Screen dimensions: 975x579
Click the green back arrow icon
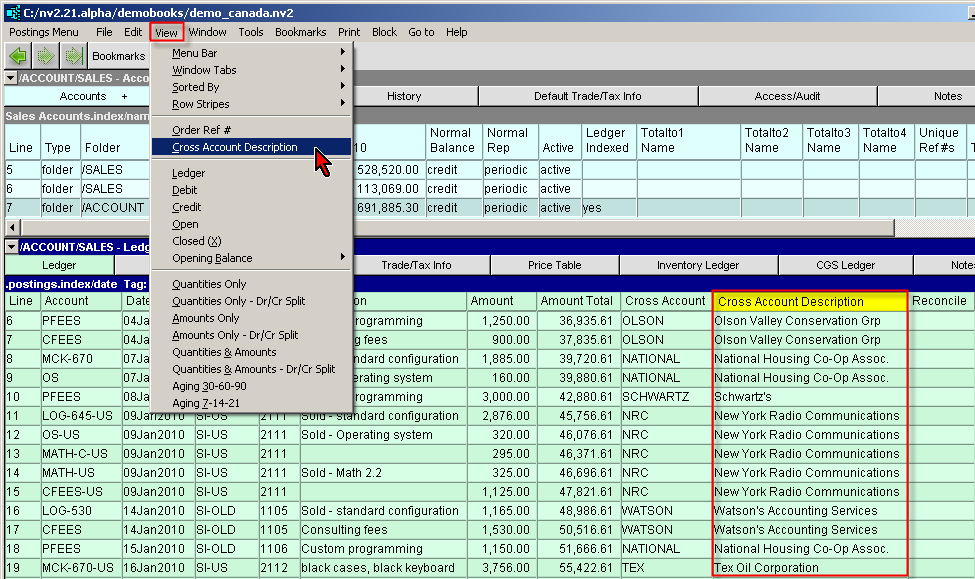point(17,57)
